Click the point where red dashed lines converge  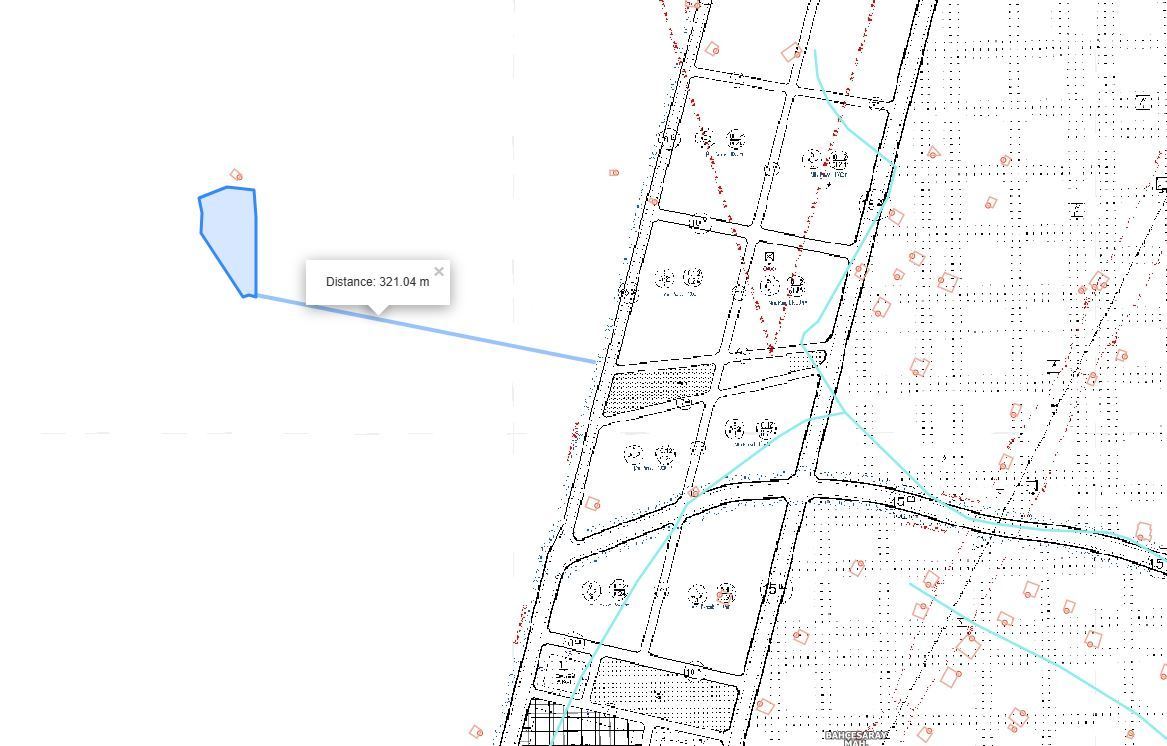point(771,348)
